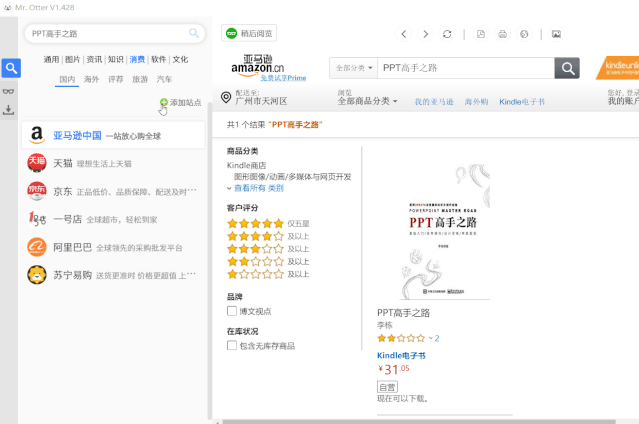Open the Kindle电子书 nav link
Viewport: 639px width, 424px height.
pyautogui.click(x=522, y=102)
